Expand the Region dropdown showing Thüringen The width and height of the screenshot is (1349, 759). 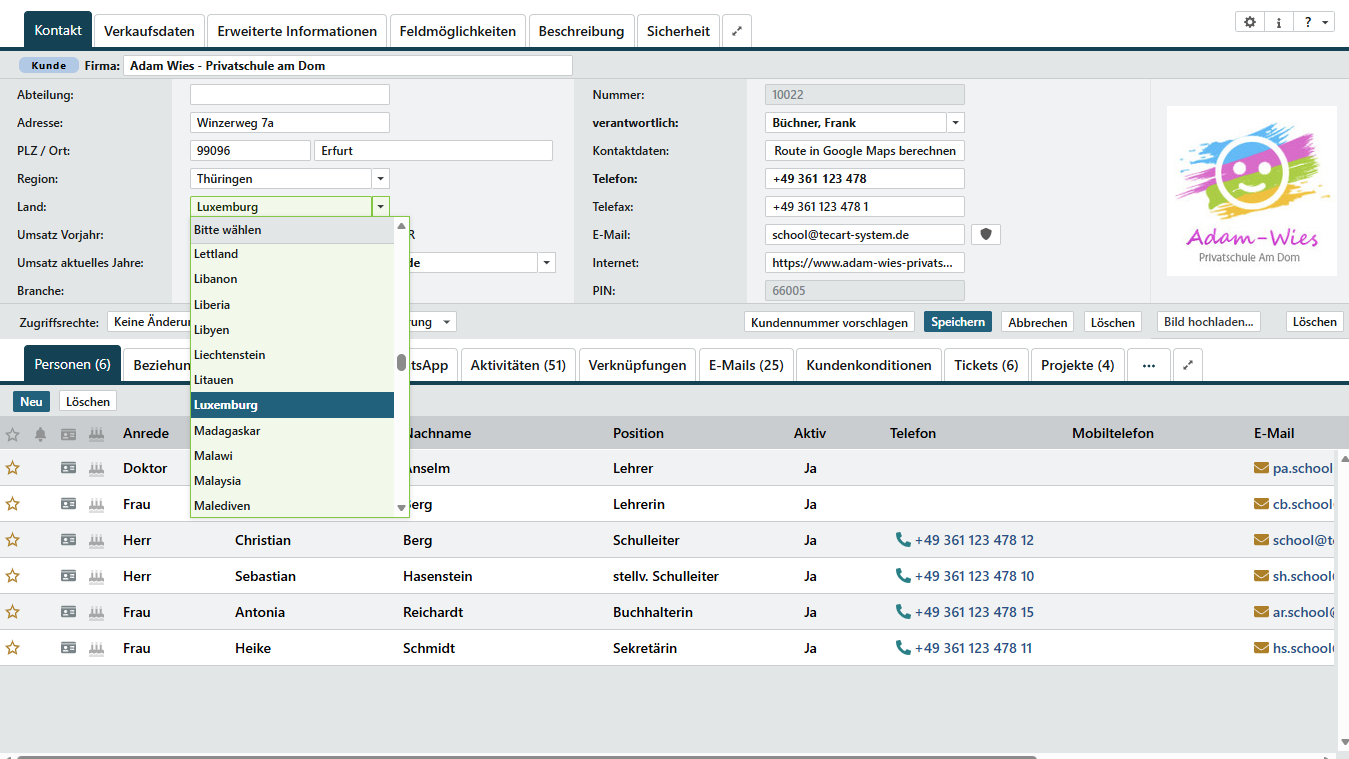(x=380, y=179)
